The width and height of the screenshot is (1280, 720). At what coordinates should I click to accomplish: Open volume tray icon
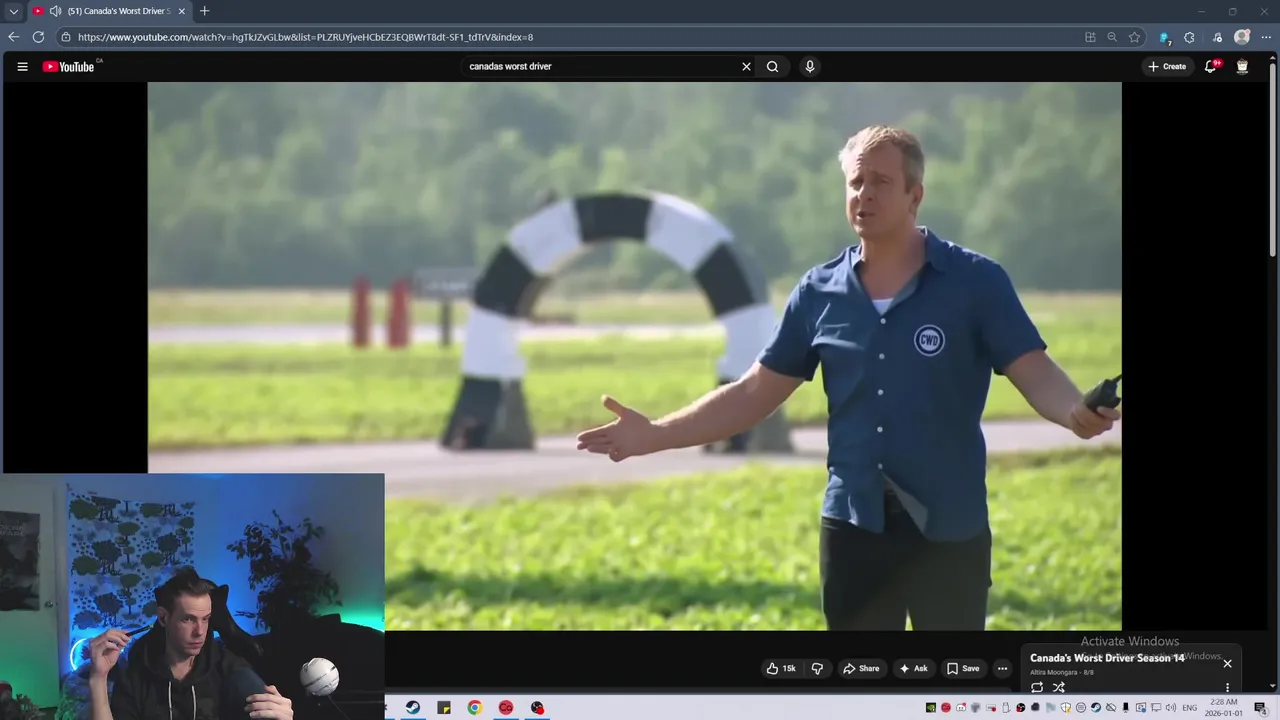pyautogui.click(x=1170, y=708)
